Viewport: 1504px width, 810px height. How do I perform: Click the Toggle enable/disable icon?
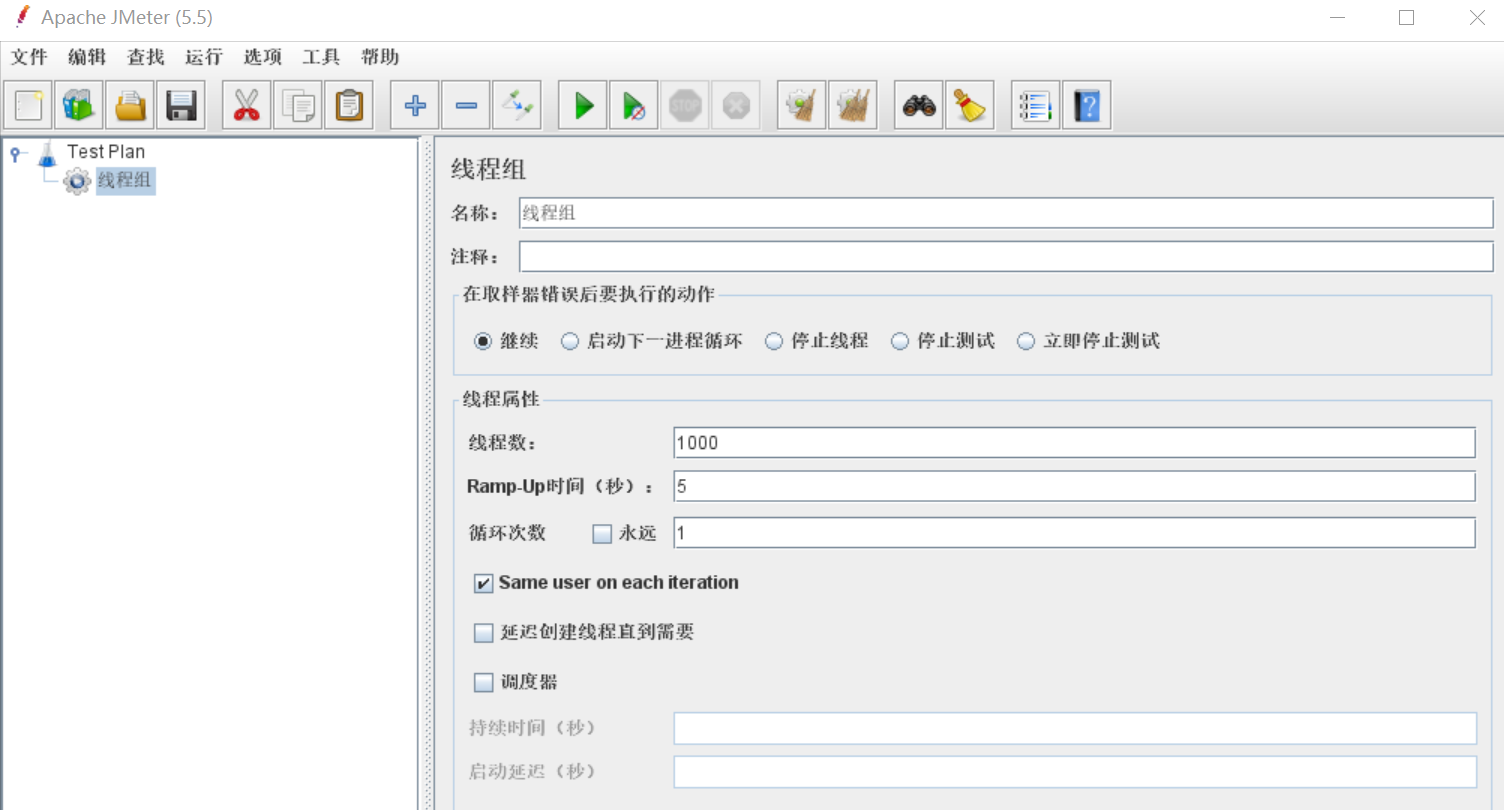517,105
